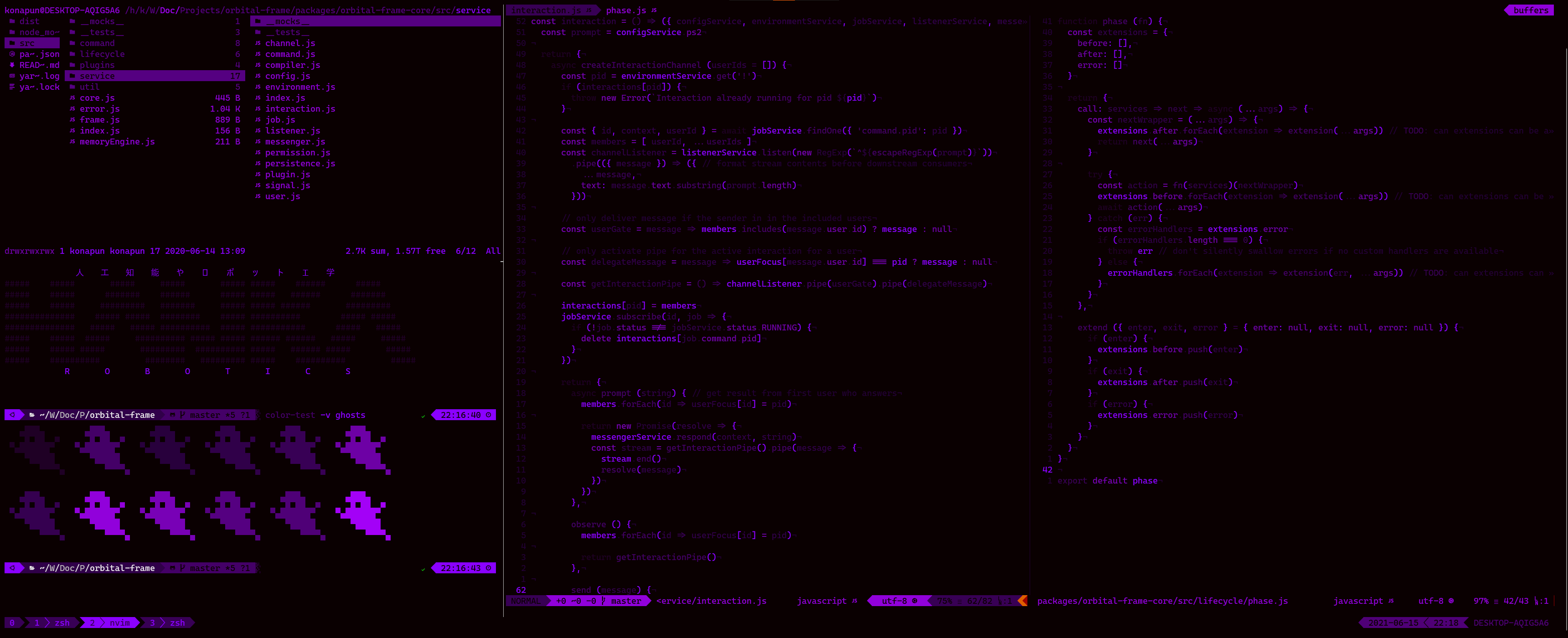Click the NORMAL mode indicator
This screenshot has height=638, width=1568.
tap(525, 601)
